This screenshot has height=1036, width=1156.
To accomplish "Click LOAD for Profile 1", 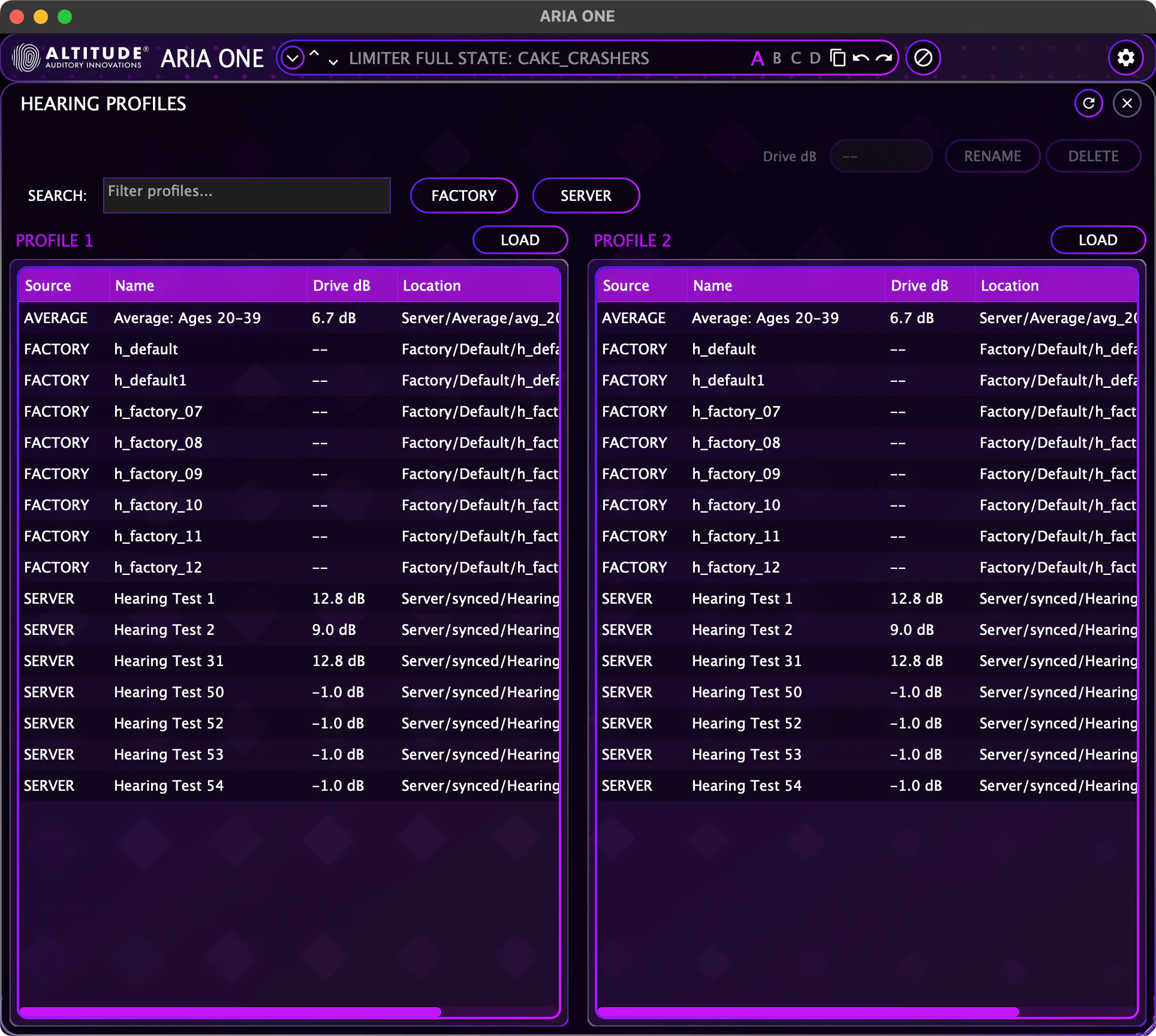I will coord(520,240).
